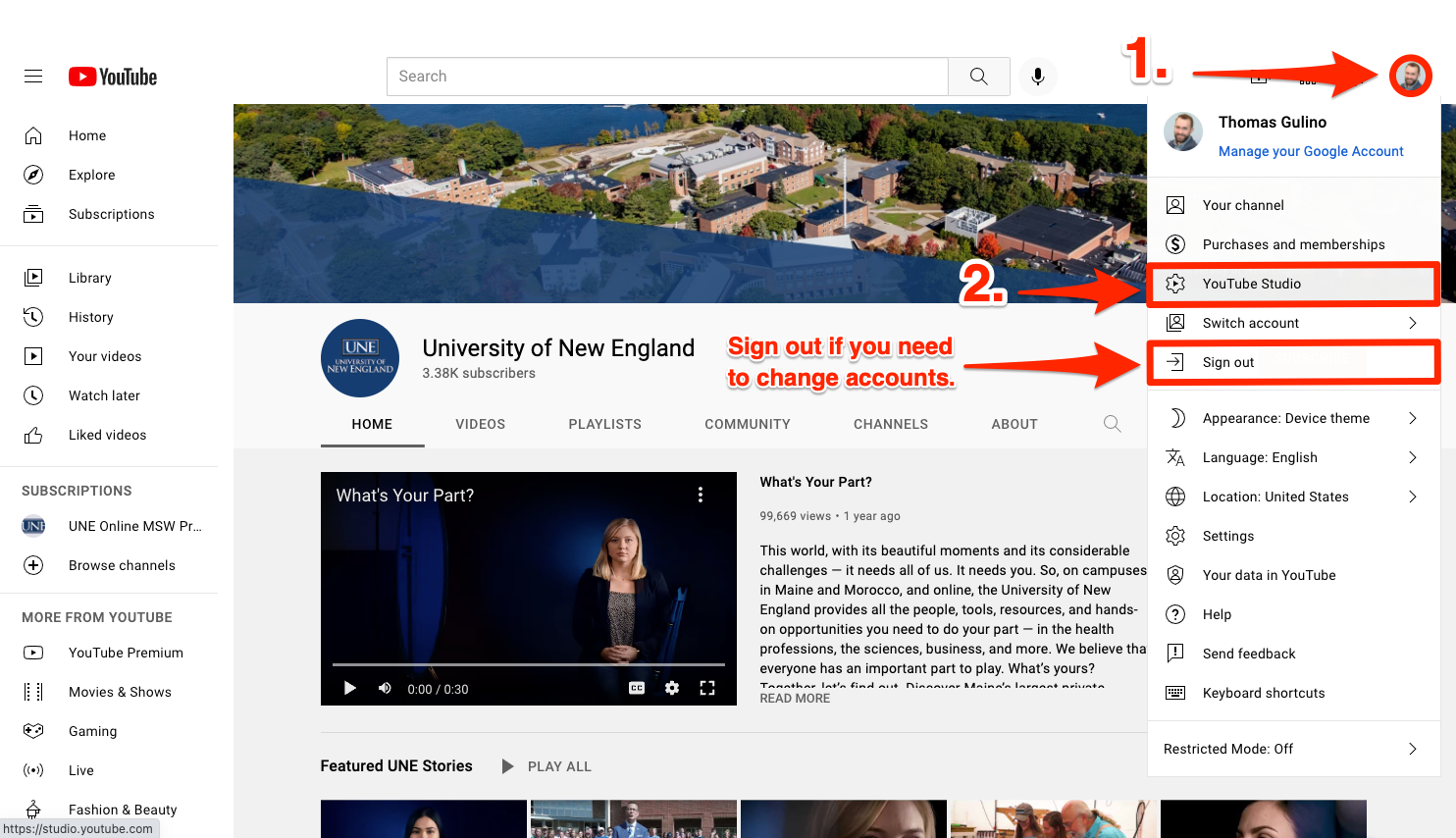Screen dimensions: 1456x838
Task: Select the HOME channel tab
Action: [372, 424]
